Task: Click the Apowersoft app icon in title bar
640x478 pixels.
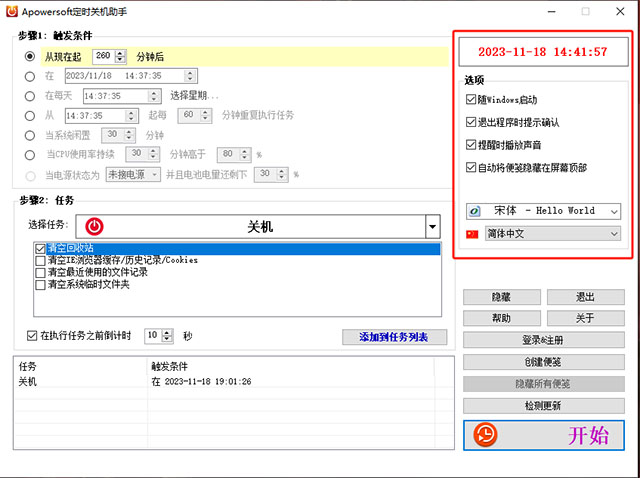Action: click(x=12, y=11)
